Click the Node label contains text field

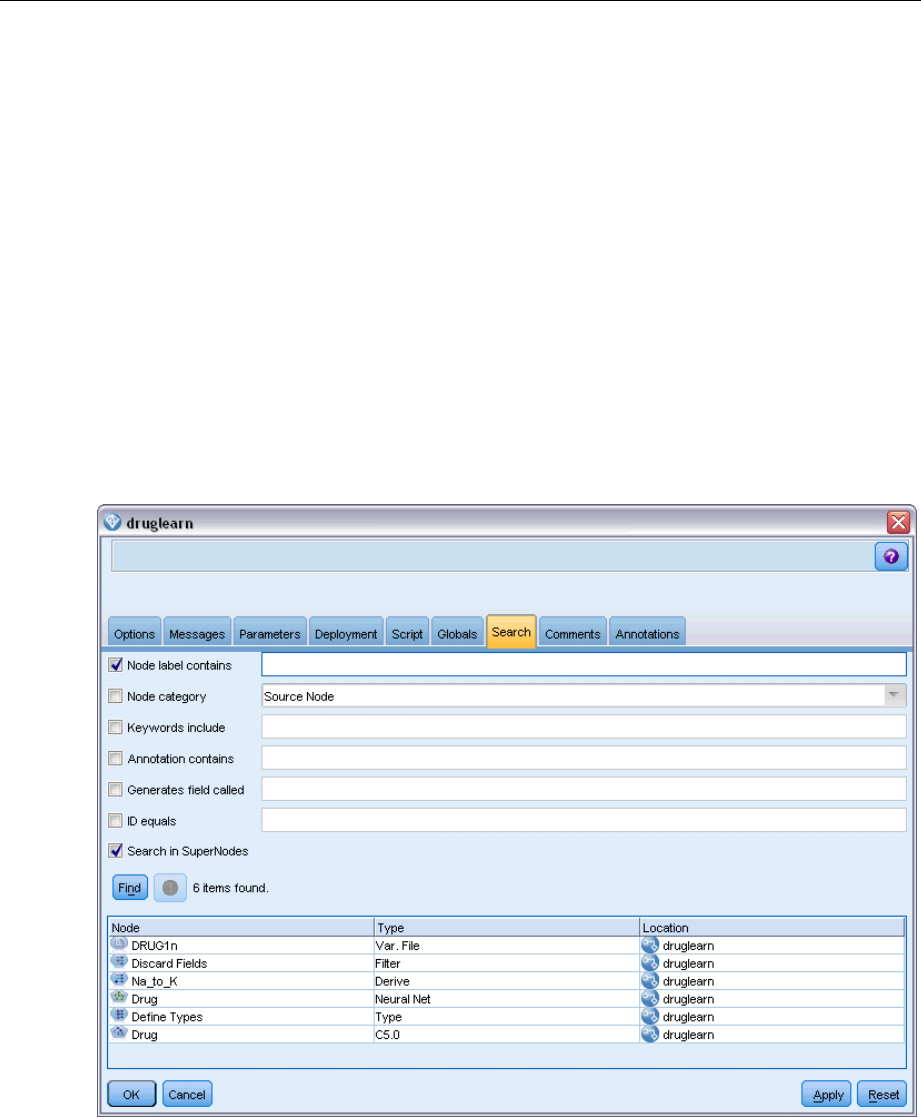click(x=584, y=665)
